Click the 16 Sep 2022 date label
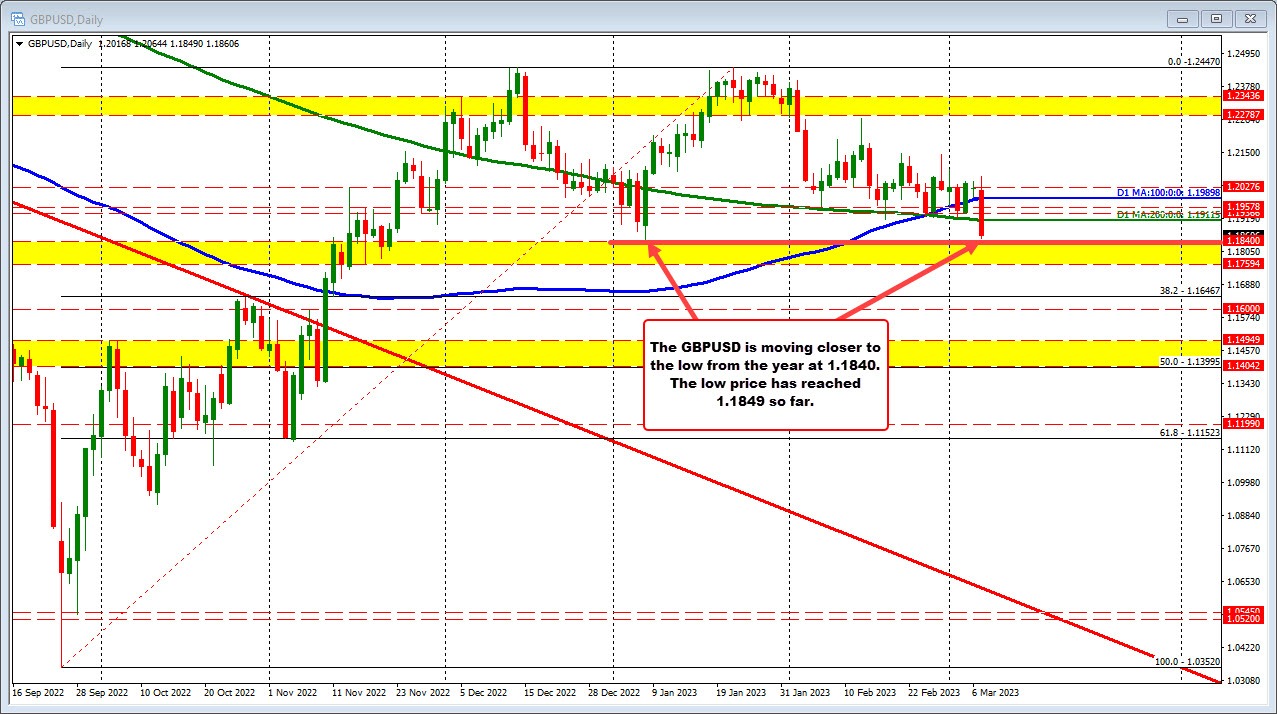Screen dimensions: 1277x714 pos(39,692)
